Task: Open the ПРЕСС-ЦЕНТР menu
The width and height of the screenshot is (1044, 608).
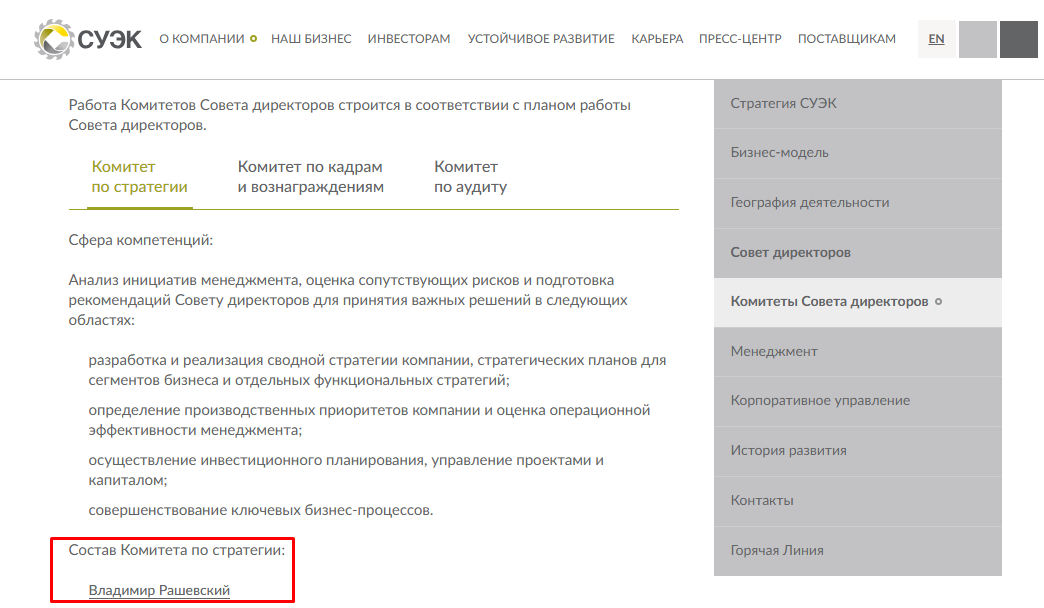Action: coord(740,39)
